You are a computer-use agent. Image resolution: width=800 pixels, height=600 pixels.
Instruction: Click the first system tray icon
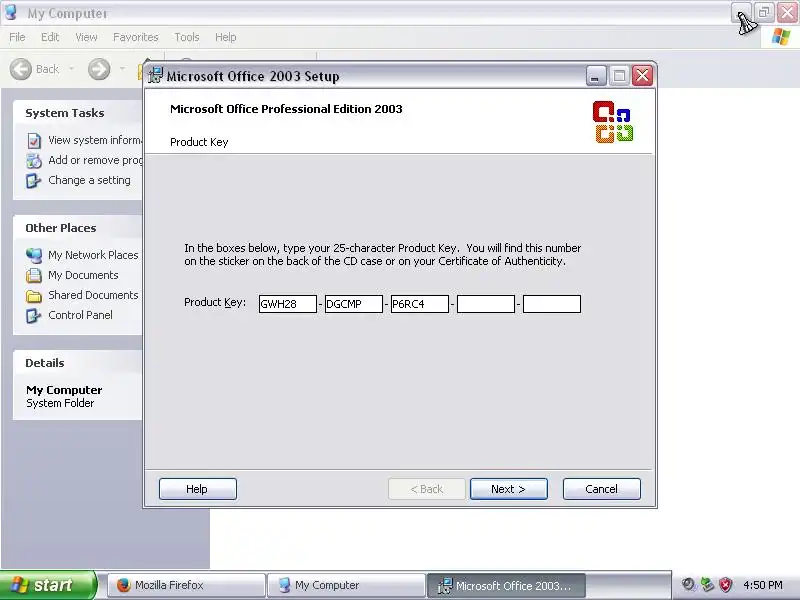688,585
